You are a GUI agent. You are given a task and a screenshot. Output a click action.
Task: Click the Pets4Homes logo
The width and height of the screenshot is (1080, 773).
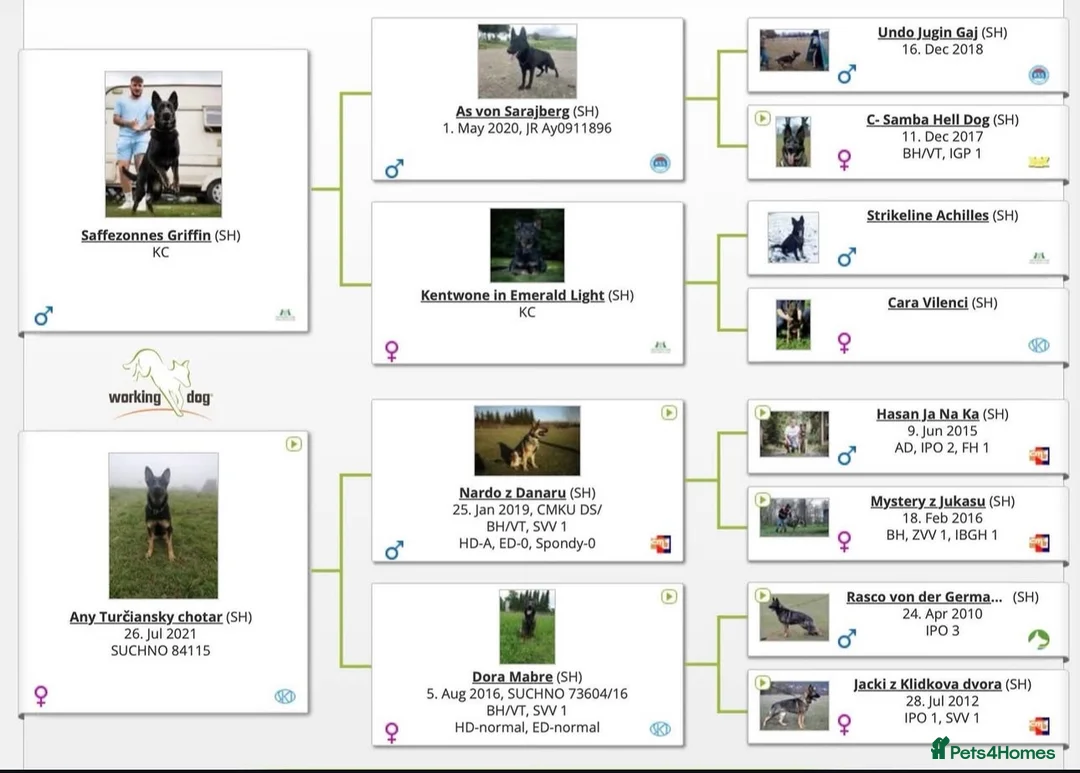click(992, 752)
